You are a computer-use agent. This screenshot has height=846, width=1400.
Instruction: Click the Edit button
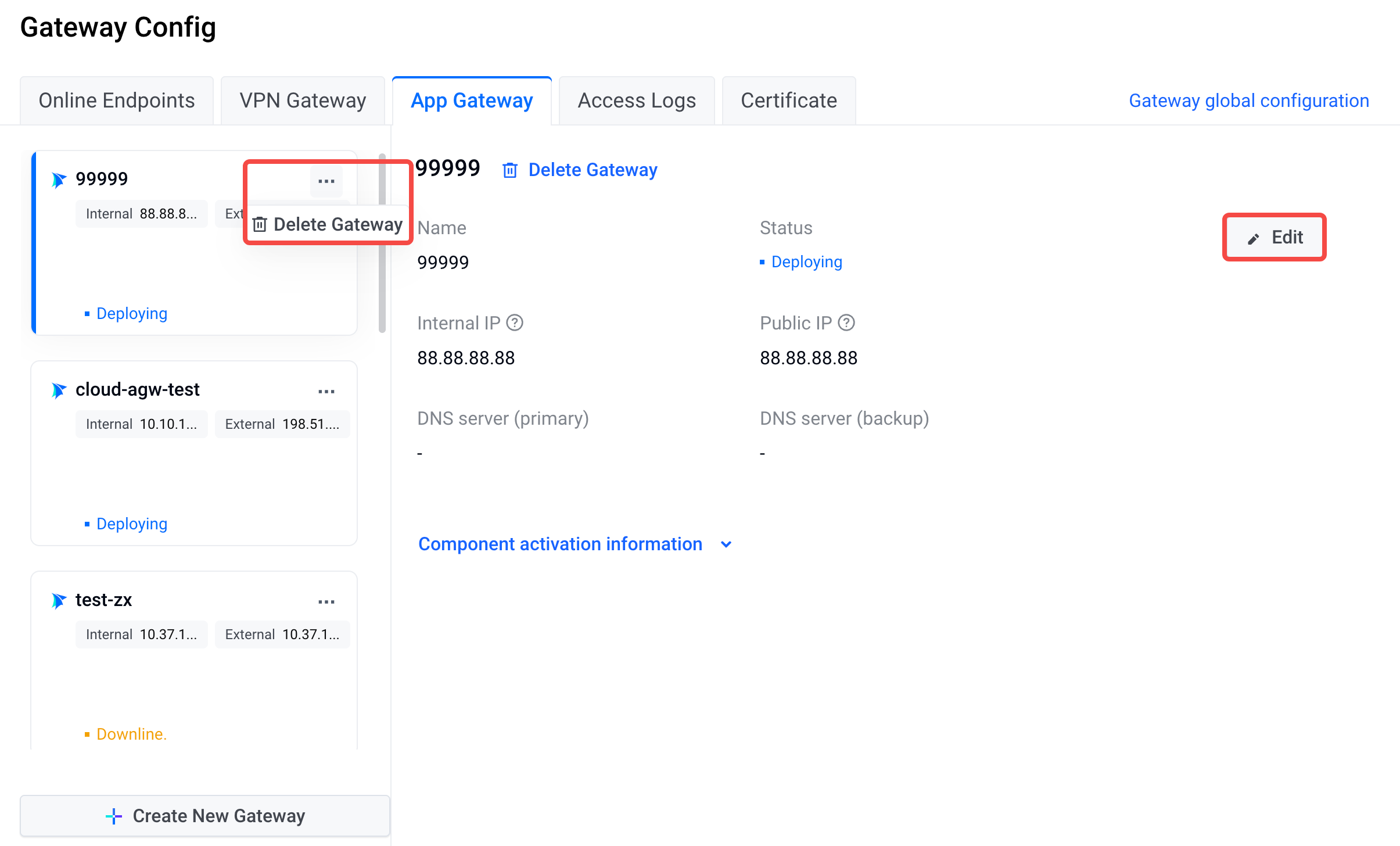1275,237
